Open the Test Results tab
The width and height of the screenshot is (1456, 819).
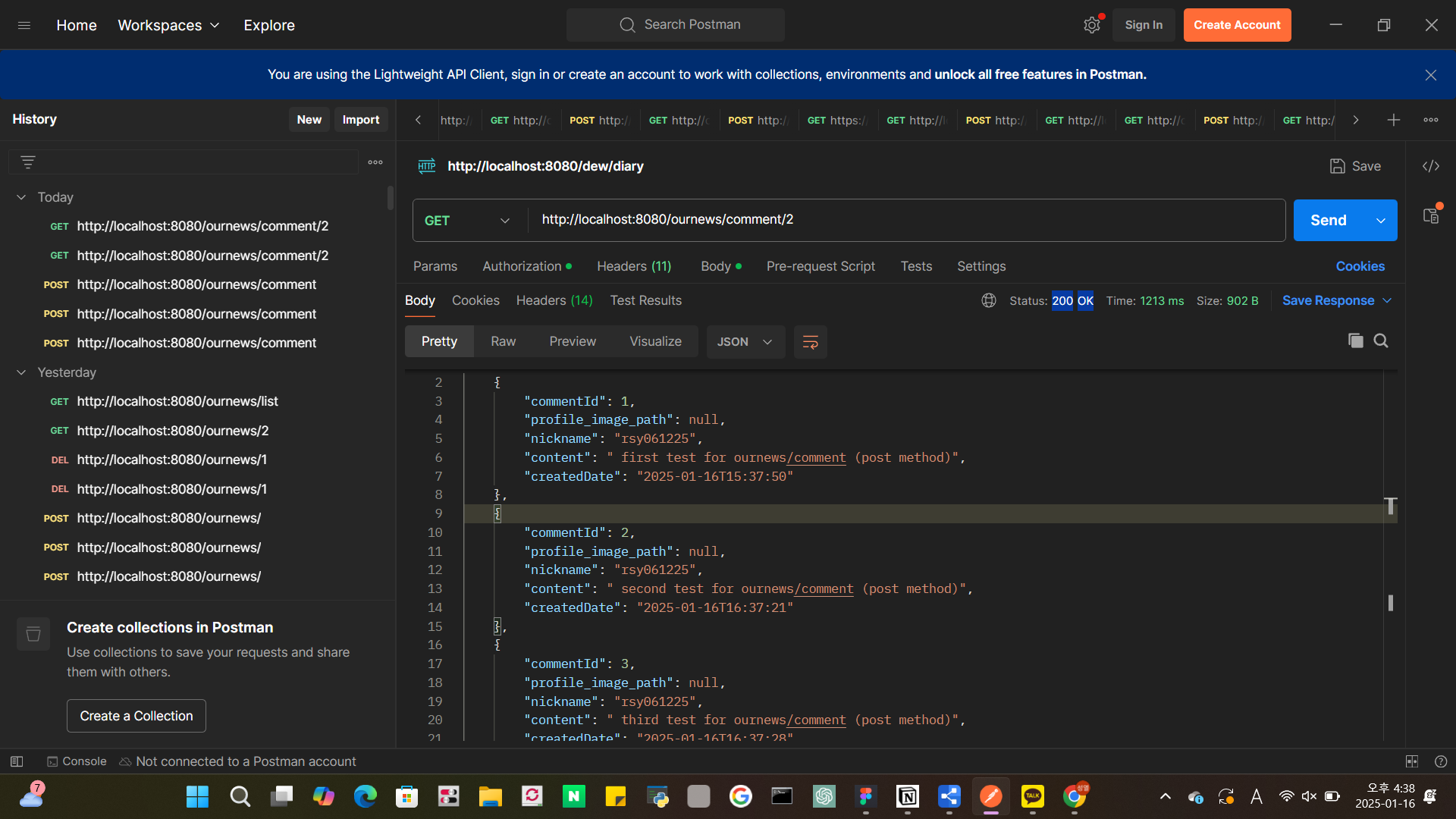pyautogui.click(x=646, y=301)
